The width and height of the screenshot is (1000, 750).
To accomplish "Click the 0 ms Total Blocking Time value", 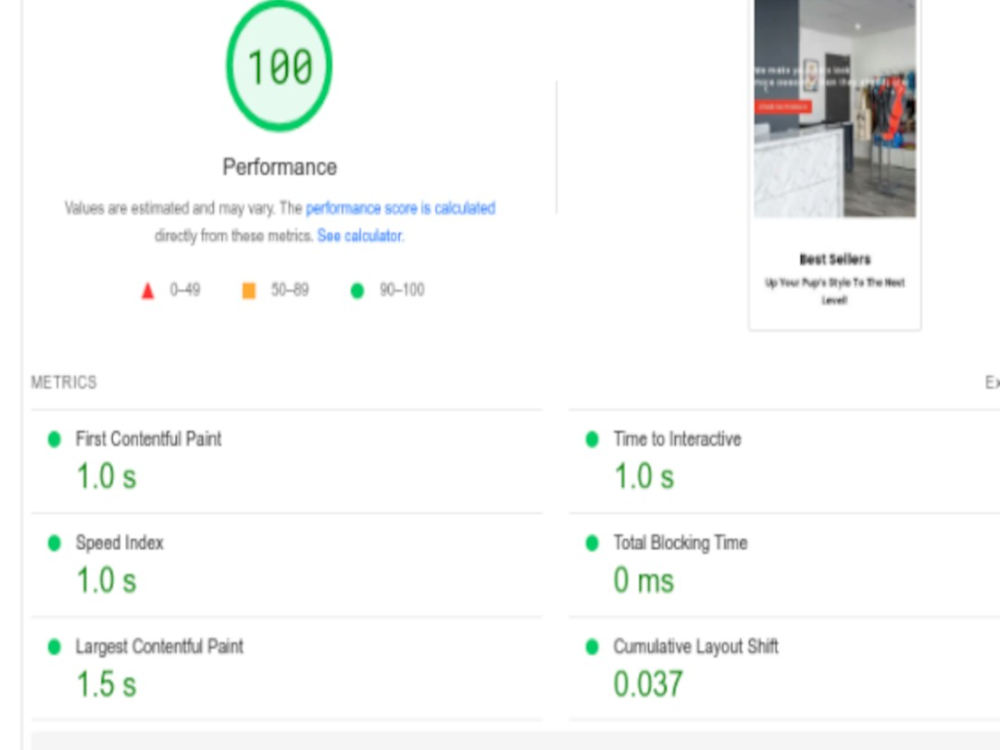I will click(643, 580).
